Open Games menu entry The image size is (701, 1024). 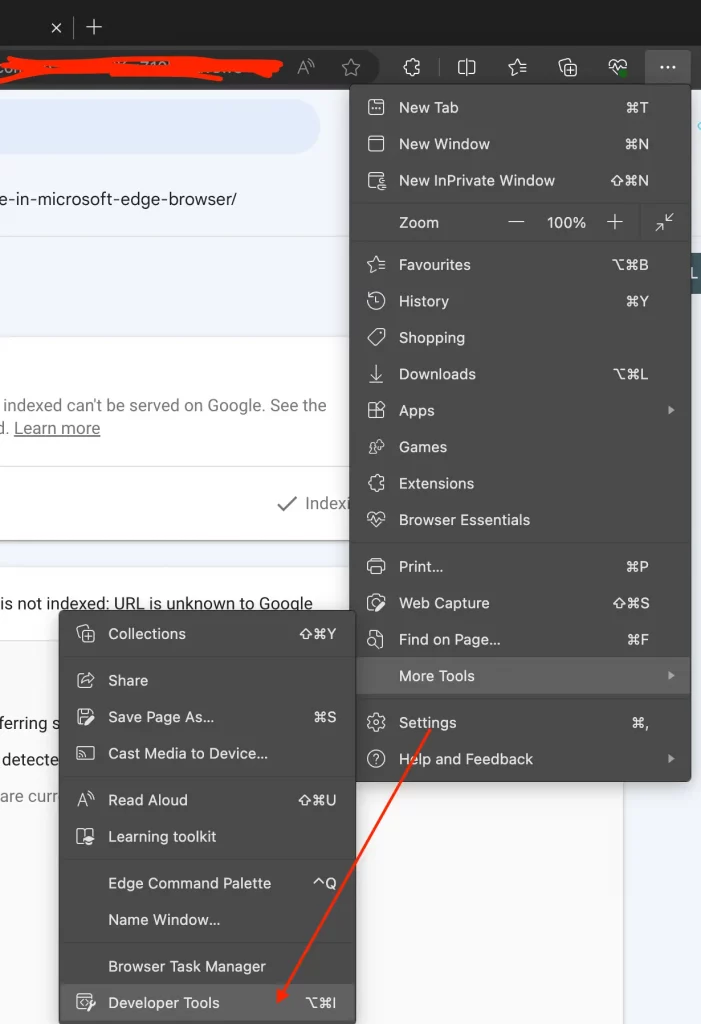pos(520,447)
